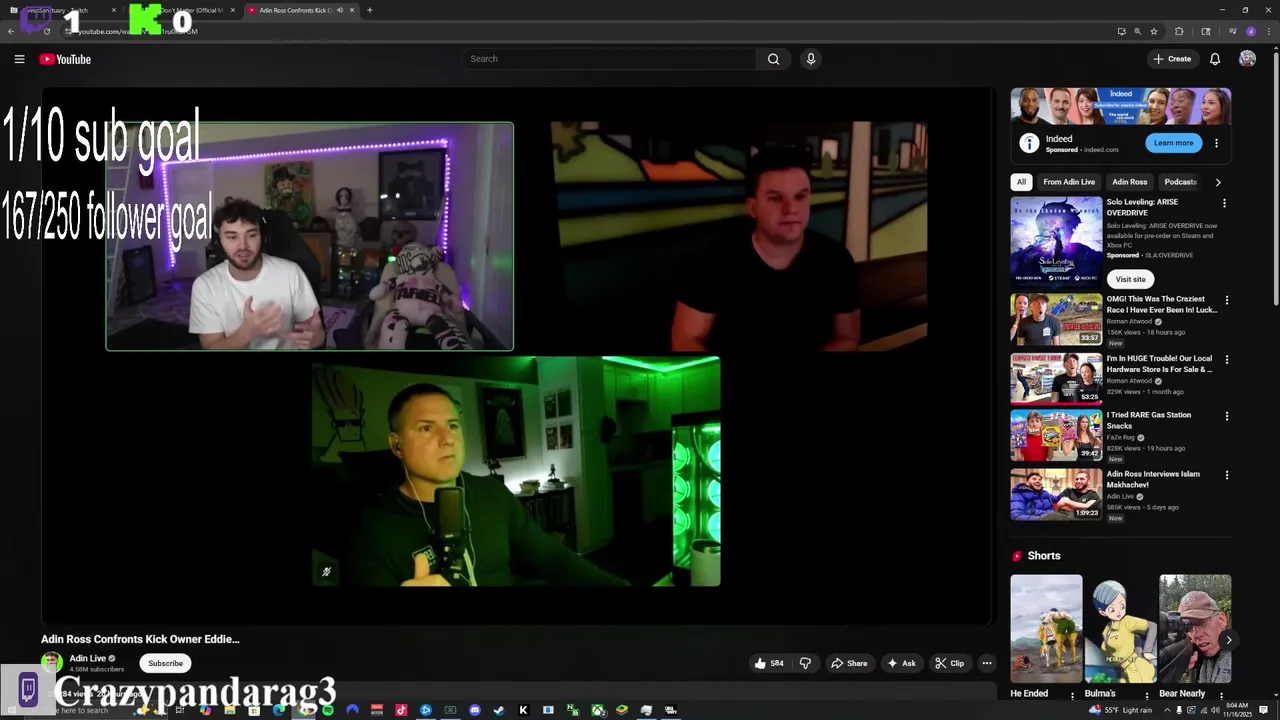This screenshot has height=720, width=1280.
Task: Open the Create menu
Action: point(1172,59)
